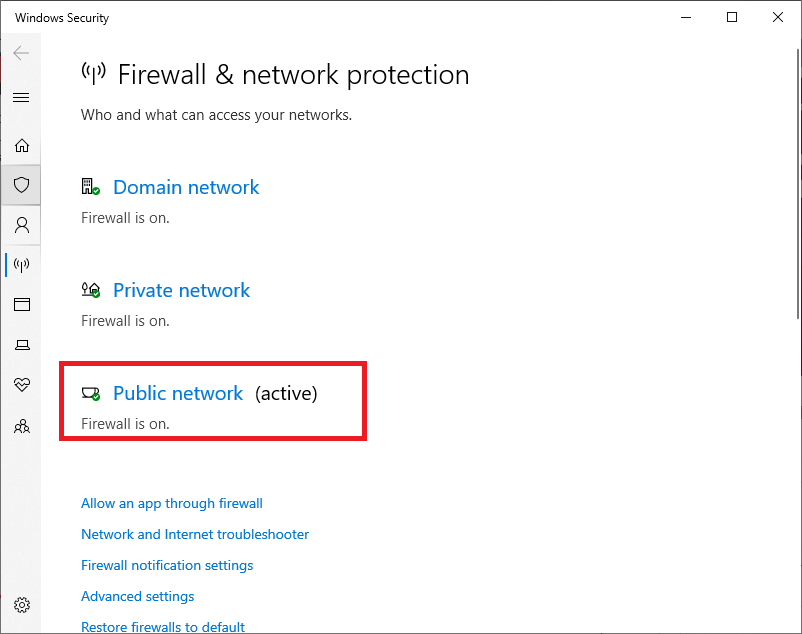
Task: Click Restore firewalls to default
Action: point(163,627)
